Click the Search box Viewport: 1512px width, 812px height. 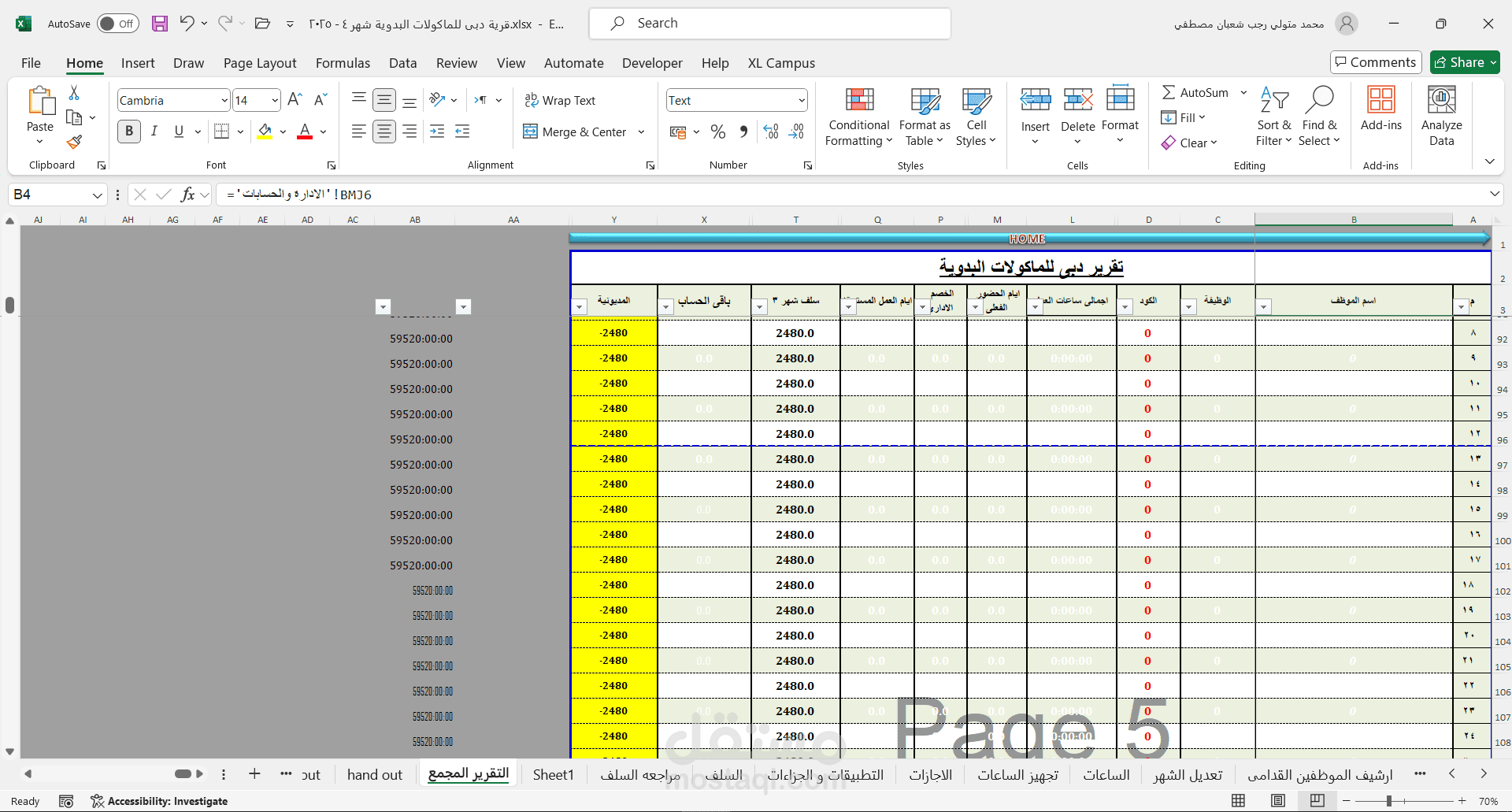click(770, 24)
